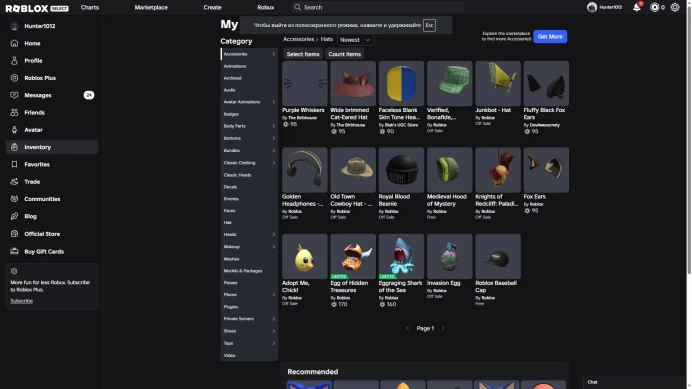This screenshot has width=692, height=389.
Task: Click the Favorites bookmark icon in sidebar
Action: [x=15, y=164]
